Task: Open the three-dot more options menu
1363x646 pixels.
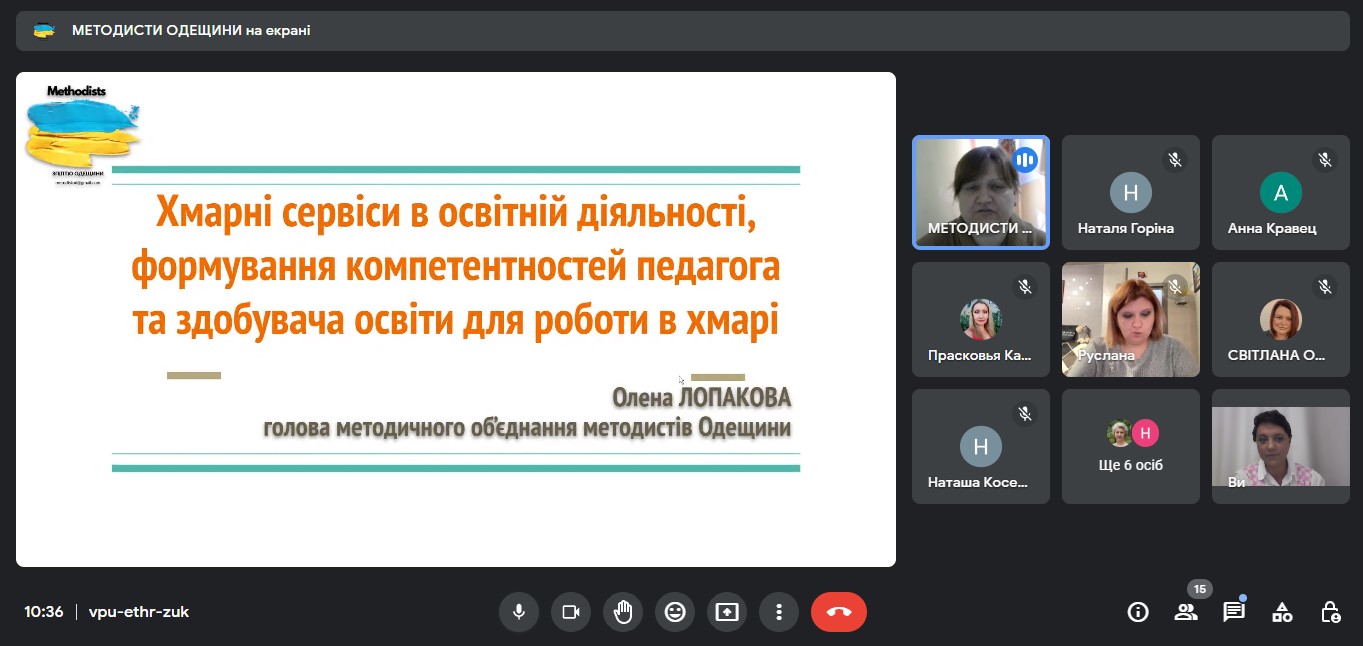Action: coord(779,612)
